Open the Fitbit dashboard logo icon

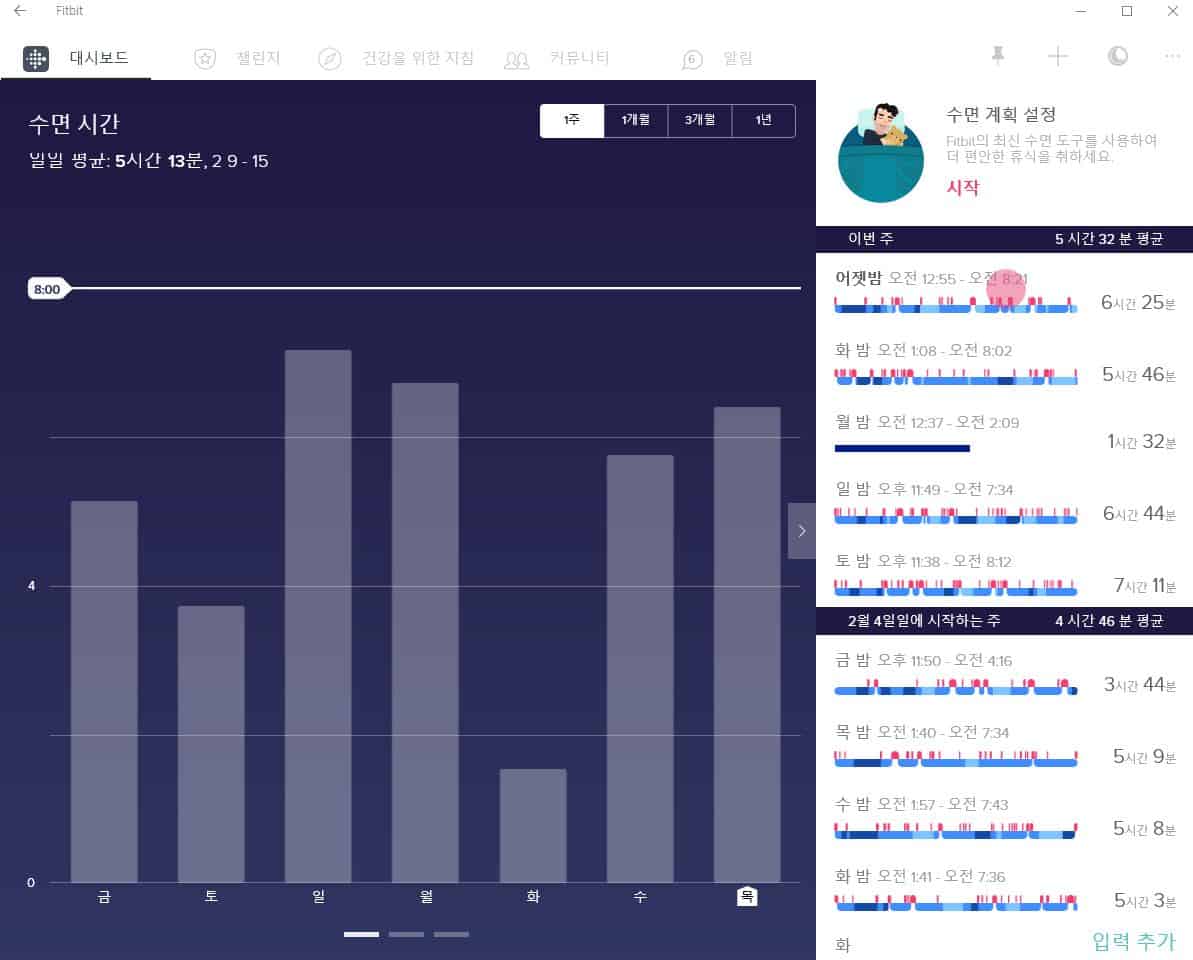tap(36, 59)
